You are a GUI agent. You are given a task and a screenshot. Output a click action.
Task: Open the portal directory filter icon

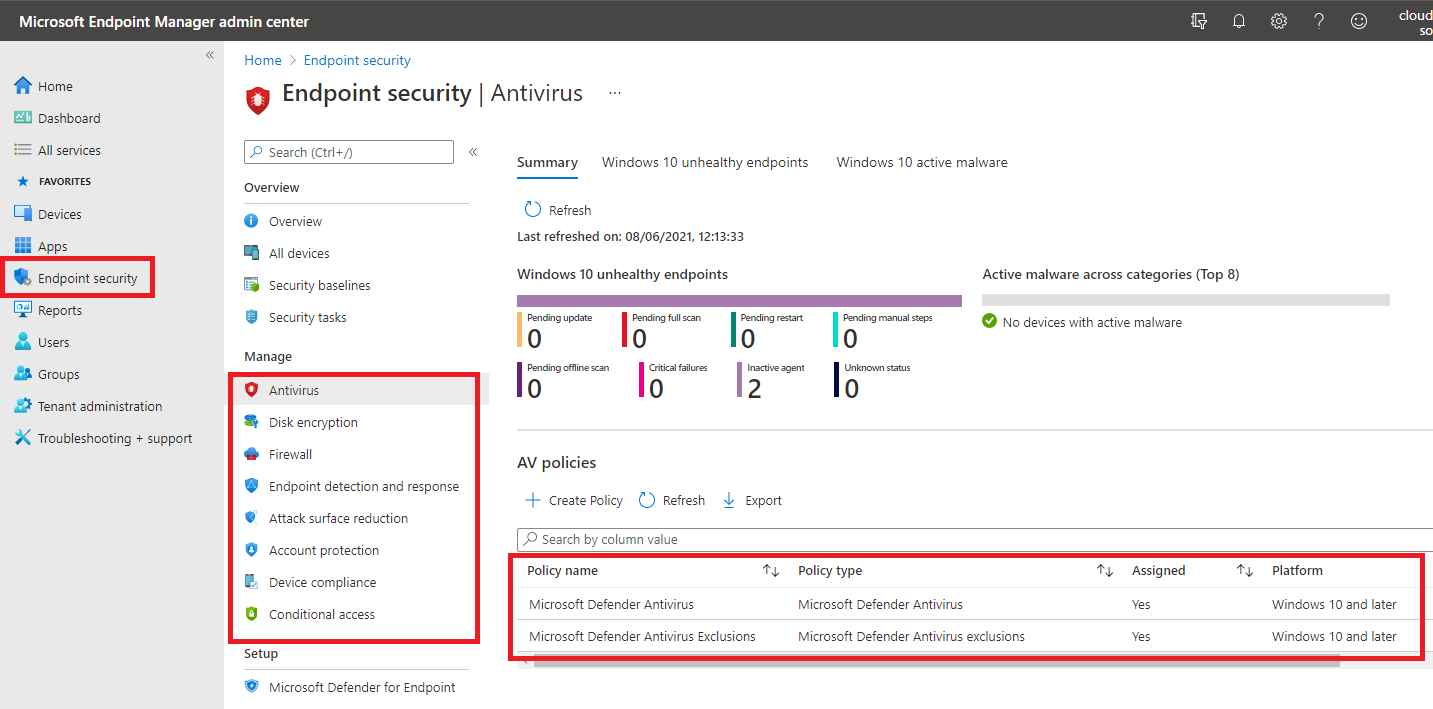tap(1199, 21)
